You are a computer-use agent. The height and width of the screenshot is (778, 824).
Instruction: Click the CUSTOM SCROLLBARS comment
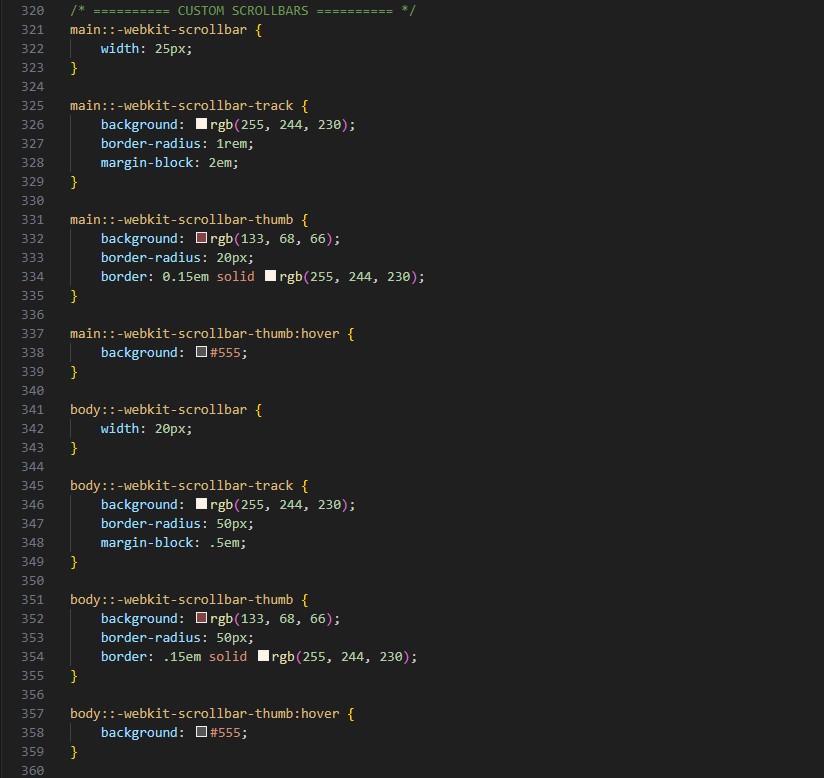click(243, 11)
